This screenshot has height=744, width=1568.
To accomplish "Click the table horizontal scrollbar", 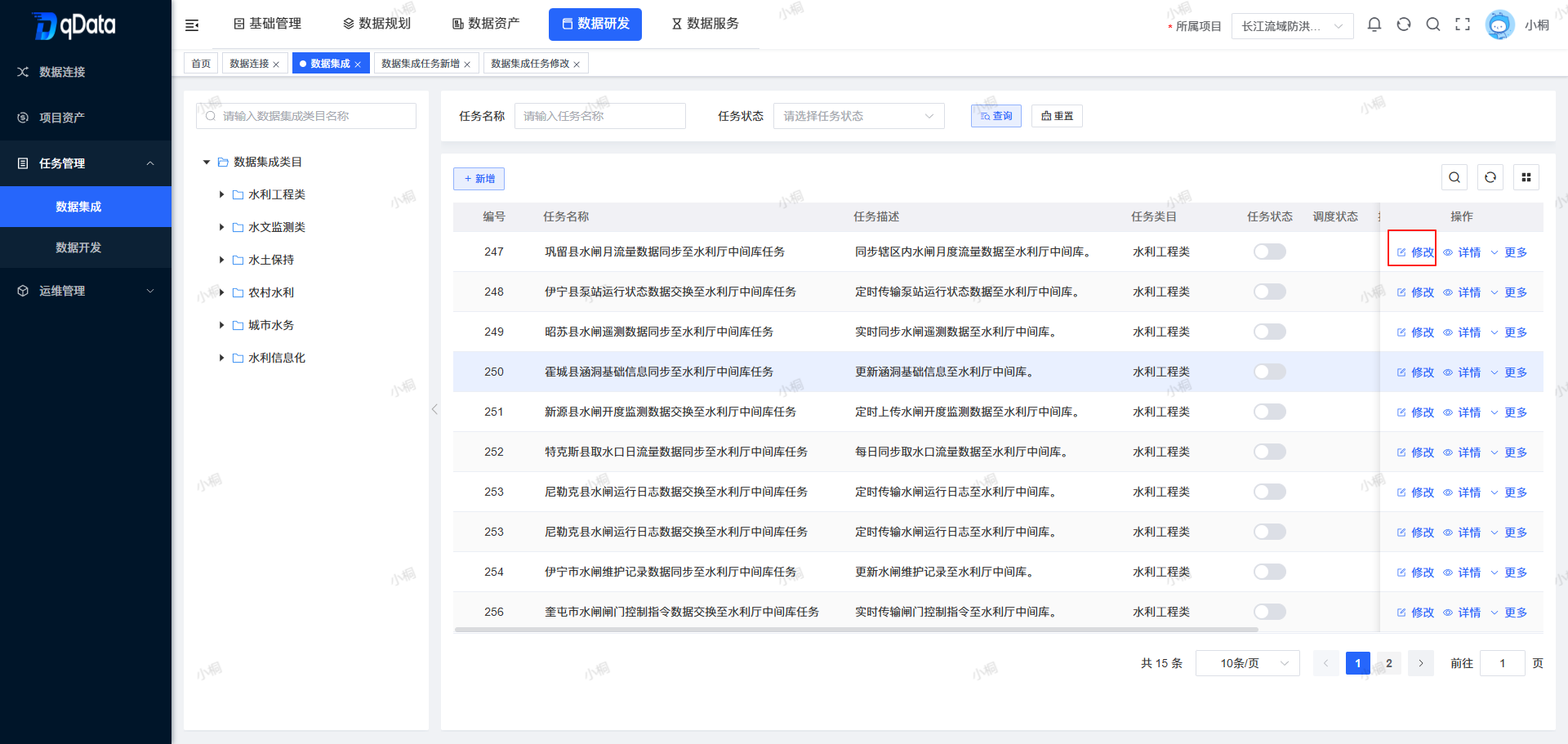I will [856, 630].
